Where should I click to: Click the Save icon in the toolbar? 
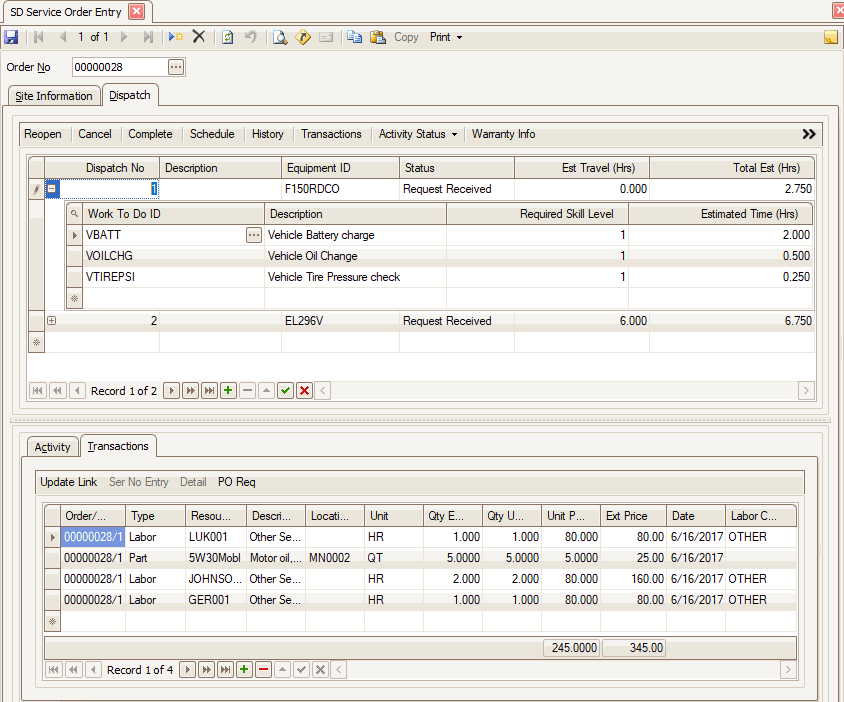11,37
